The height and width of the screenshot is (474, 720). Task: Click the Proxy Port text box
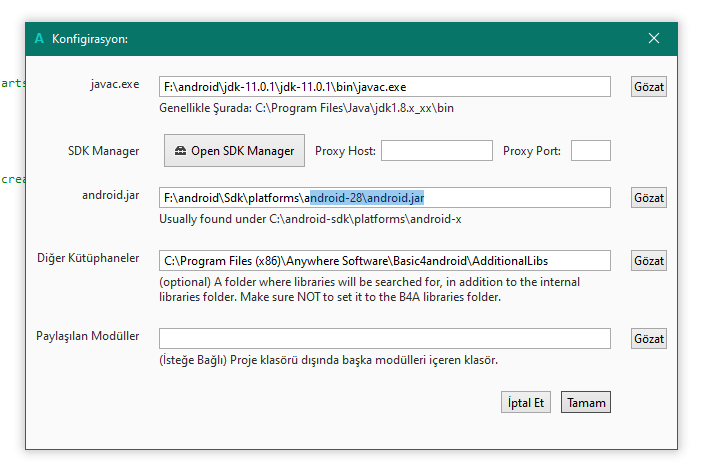(x=590, y=151)
